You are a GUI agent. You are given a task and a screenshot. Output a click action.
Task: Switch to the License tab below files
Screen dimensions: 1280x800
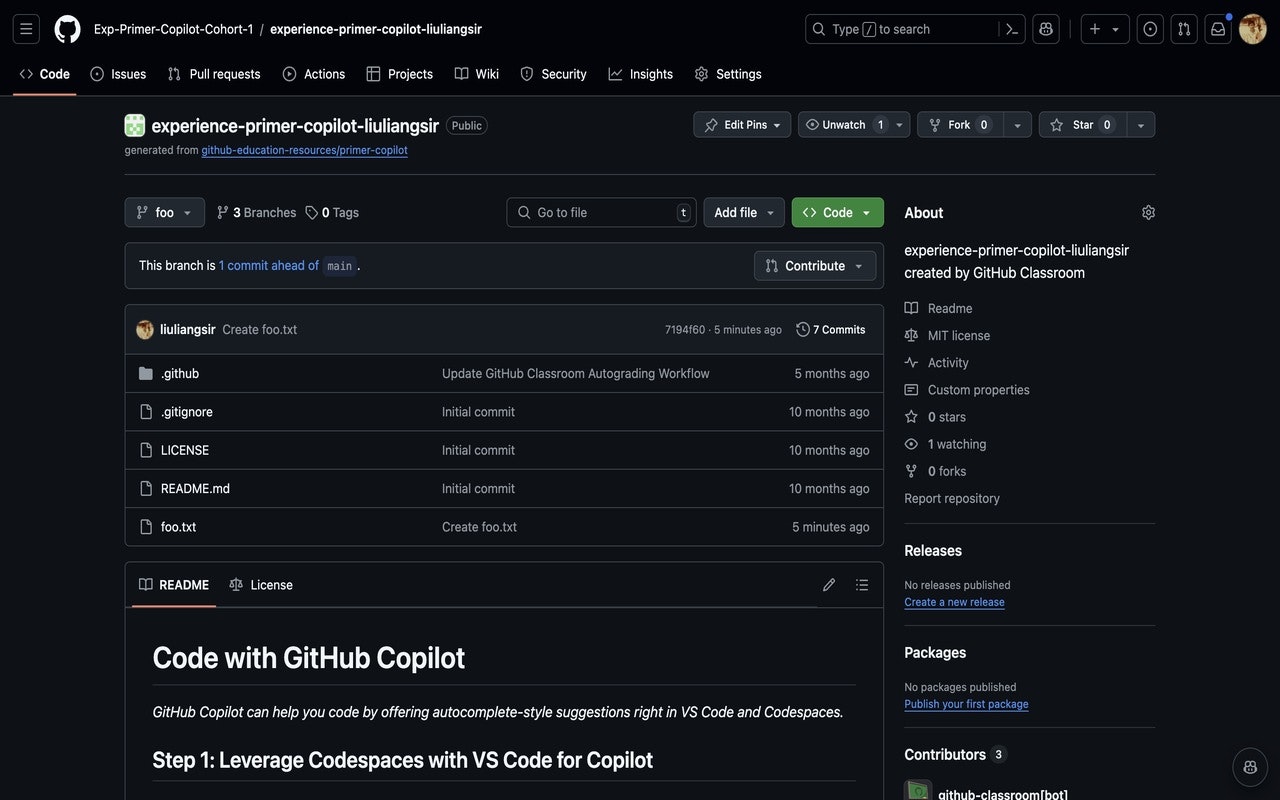tap(261, 585)
